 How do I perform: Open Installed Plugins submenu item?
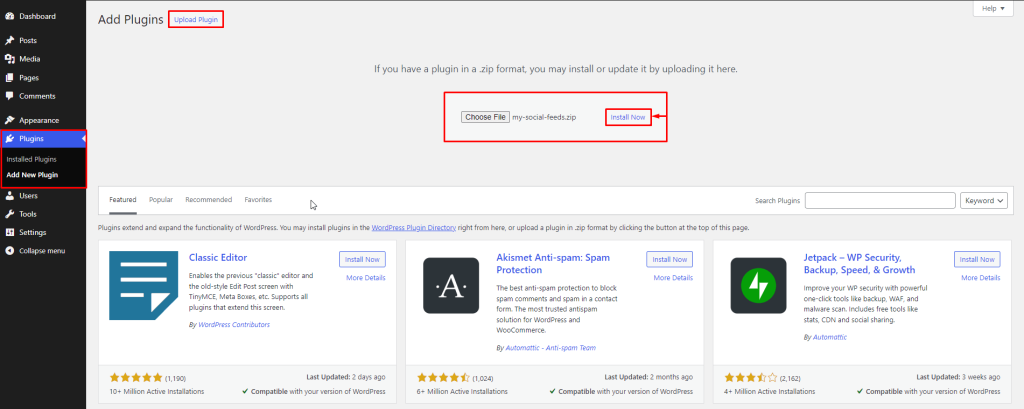(x=31, y=159)
